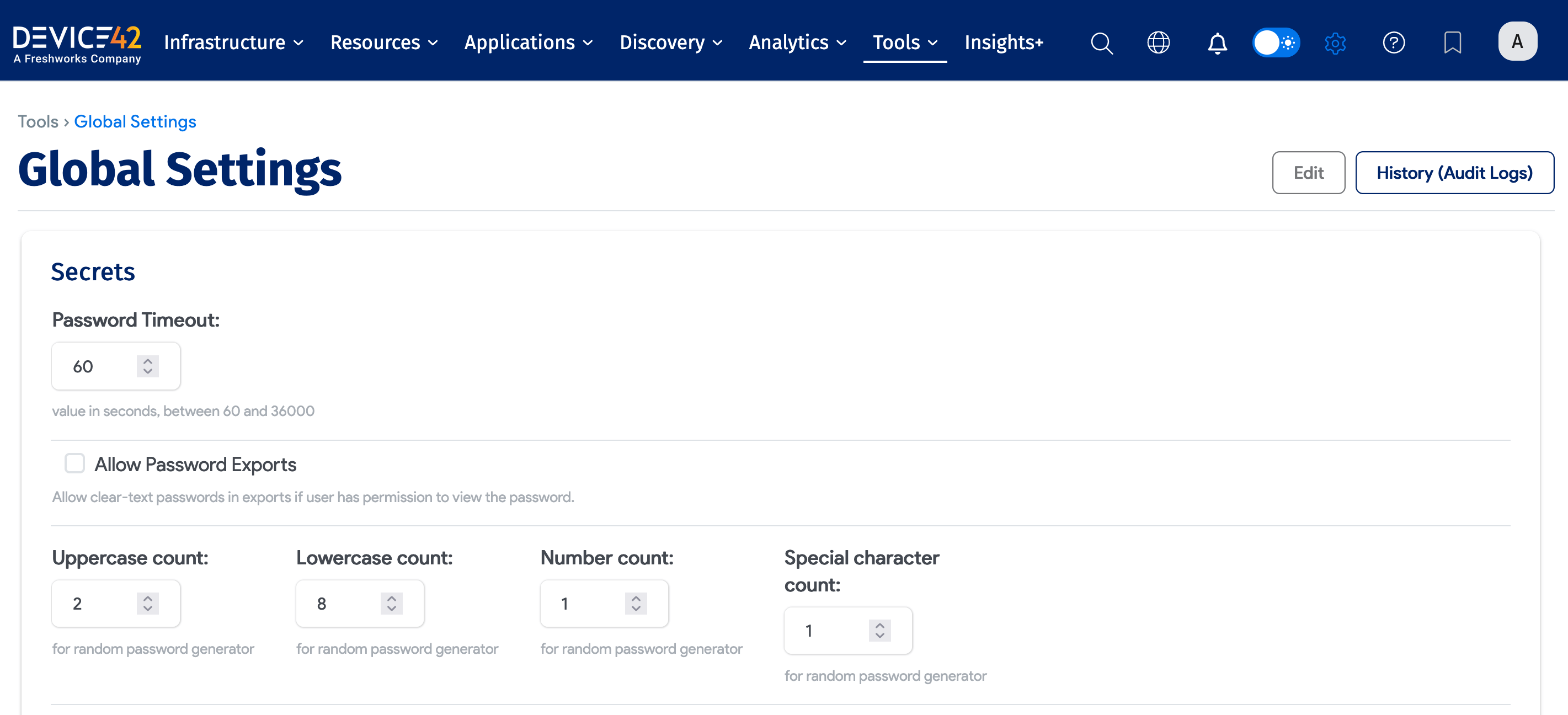This screenshot has width=1568, height=715.
Task: Select the Insights+ menu item
Action: [x=1004, y=42]
